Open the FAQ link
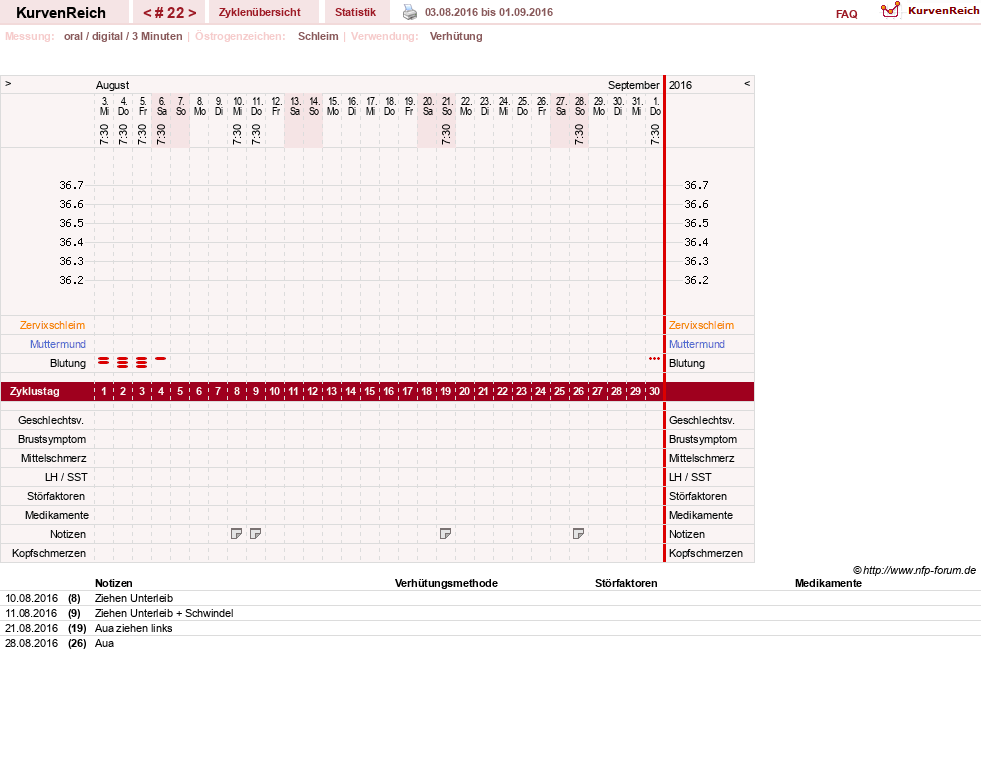Image resolution: width=981 pixels, height=782 pixels. (846, 14)
